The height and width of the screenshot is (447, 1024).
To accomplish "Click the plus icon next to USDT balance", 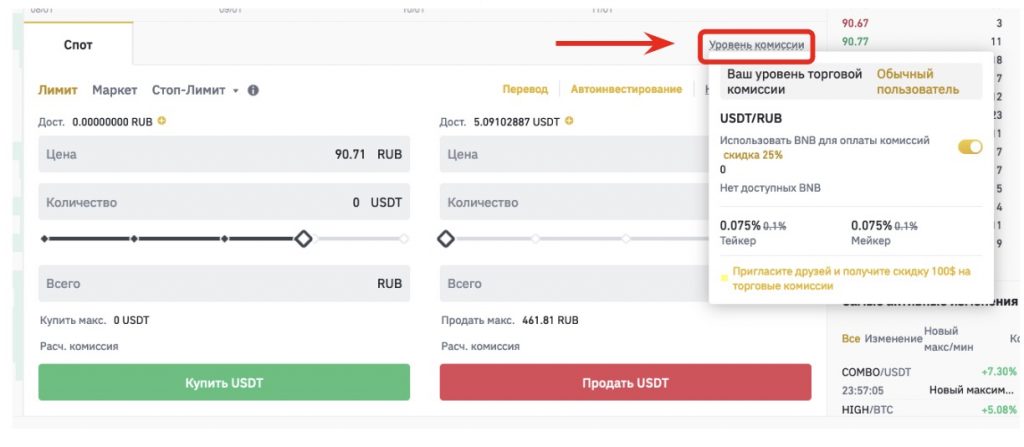I will point(569,121).
